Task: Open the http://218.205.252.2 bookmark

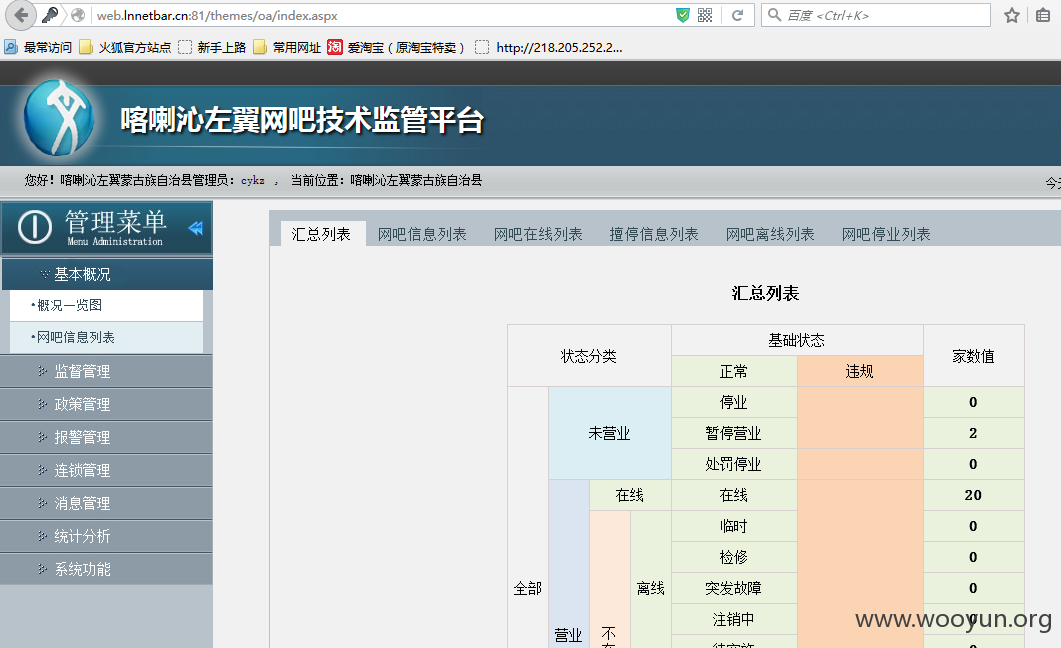Action: (x=549, y=47)
